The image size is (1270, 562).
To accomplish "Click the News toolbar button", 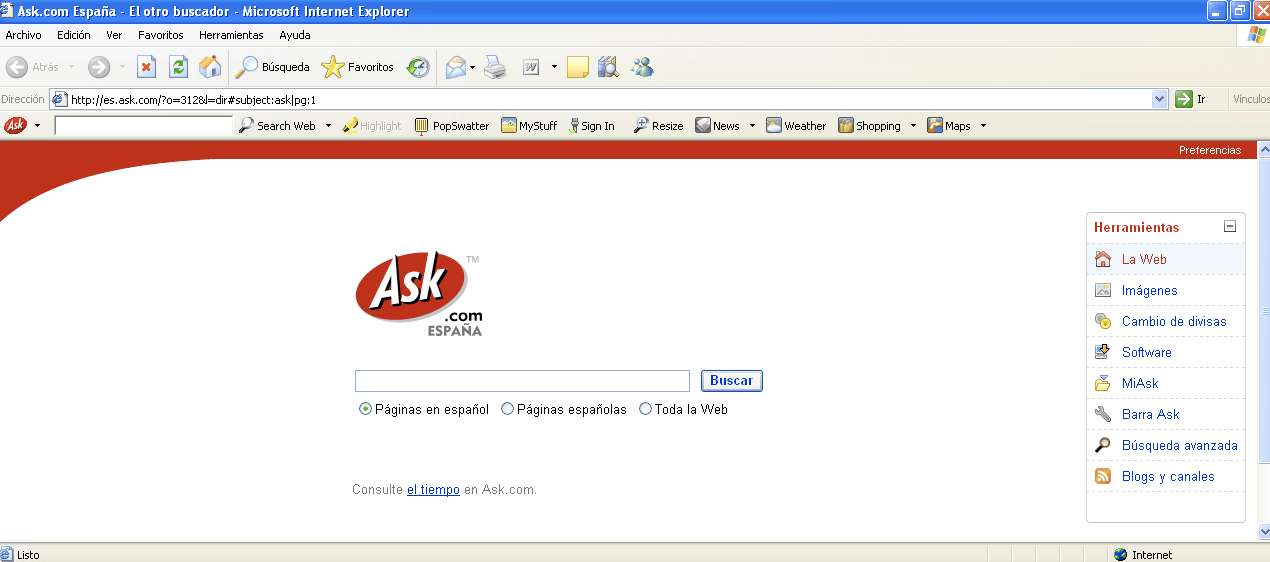I will pos(718,126).
